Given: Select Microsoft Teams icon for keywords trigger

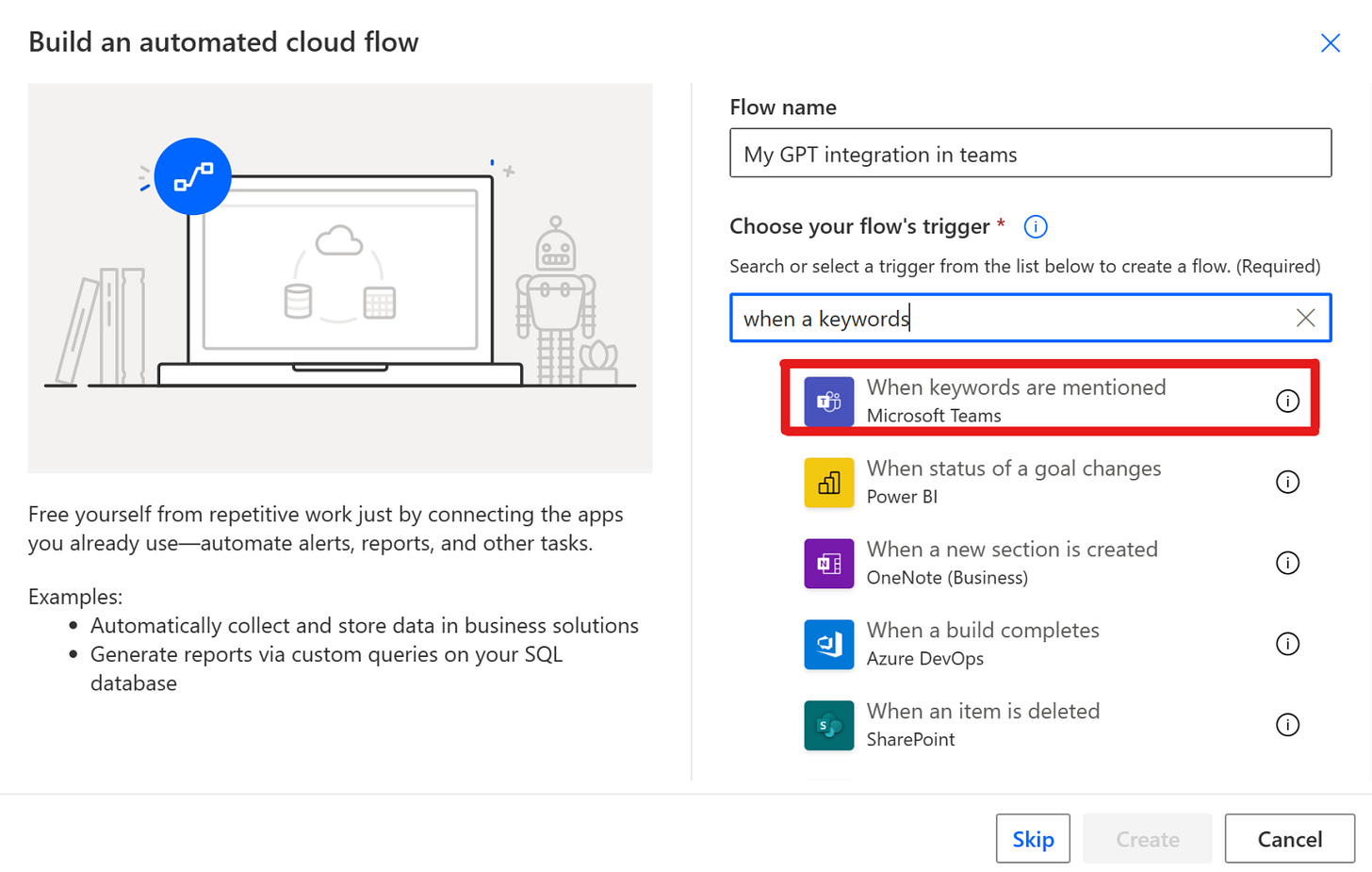Looking at the screenshot, I should (x=828, y=401).
